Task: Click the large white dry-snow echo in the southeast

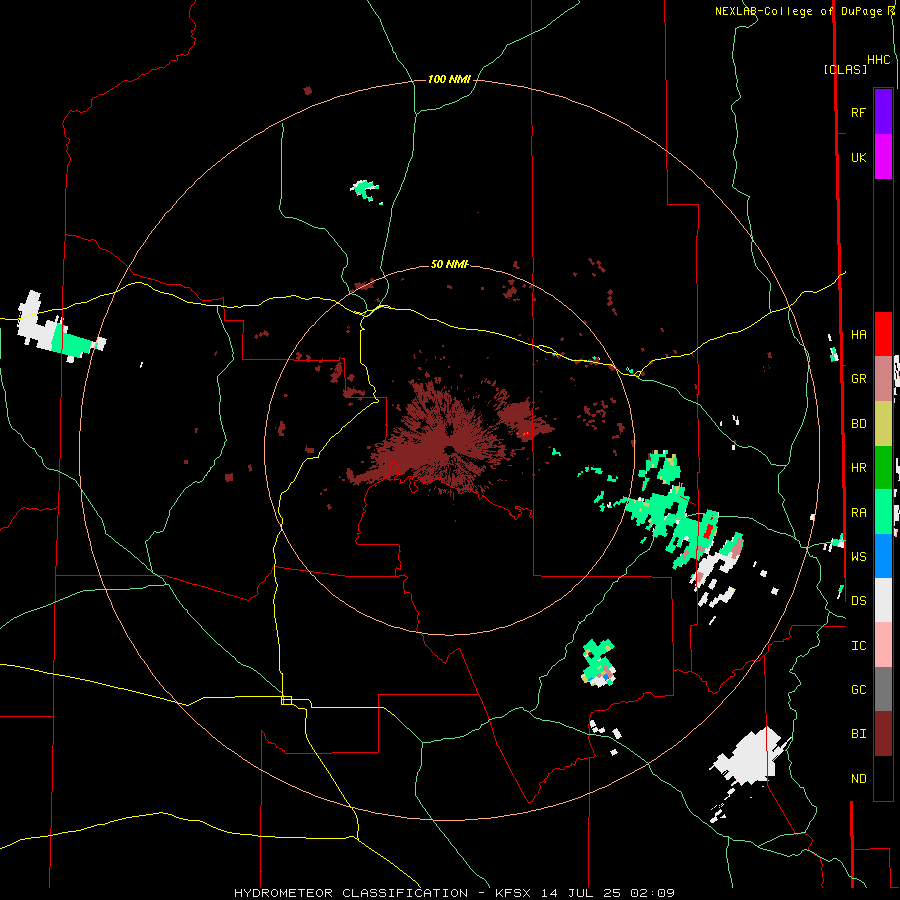Action: click(x=748, y=759)
